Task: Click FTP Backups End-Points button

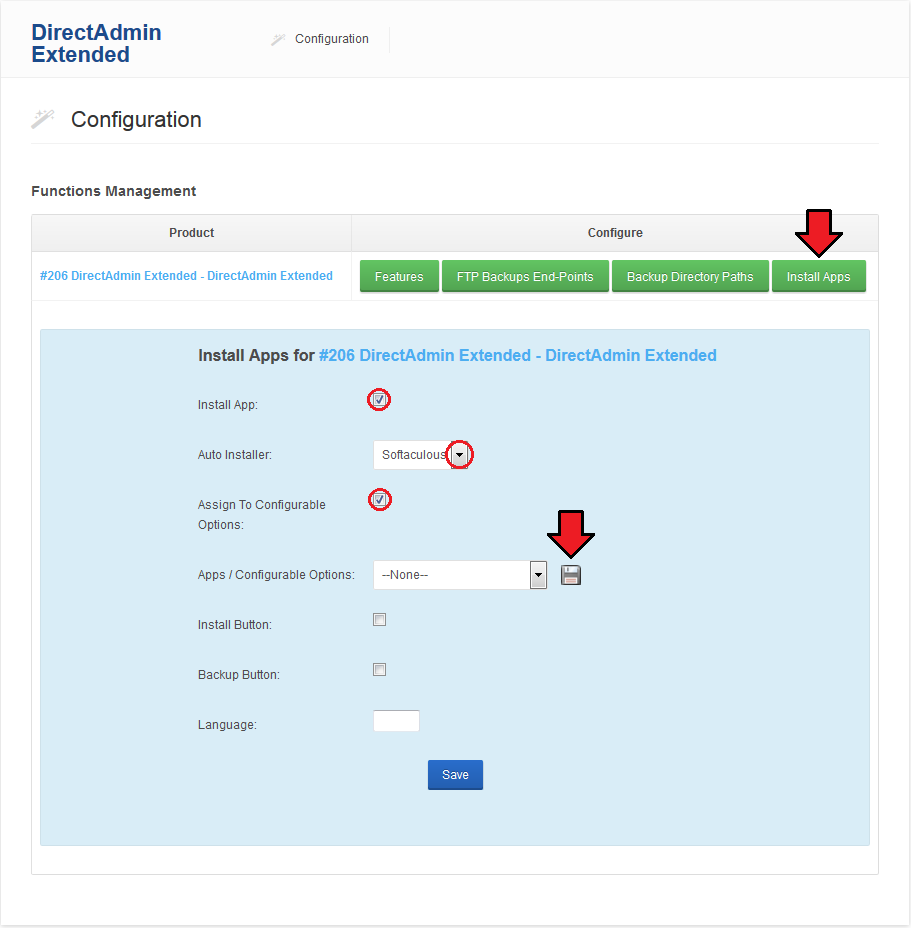Action: tap(525, 276)
